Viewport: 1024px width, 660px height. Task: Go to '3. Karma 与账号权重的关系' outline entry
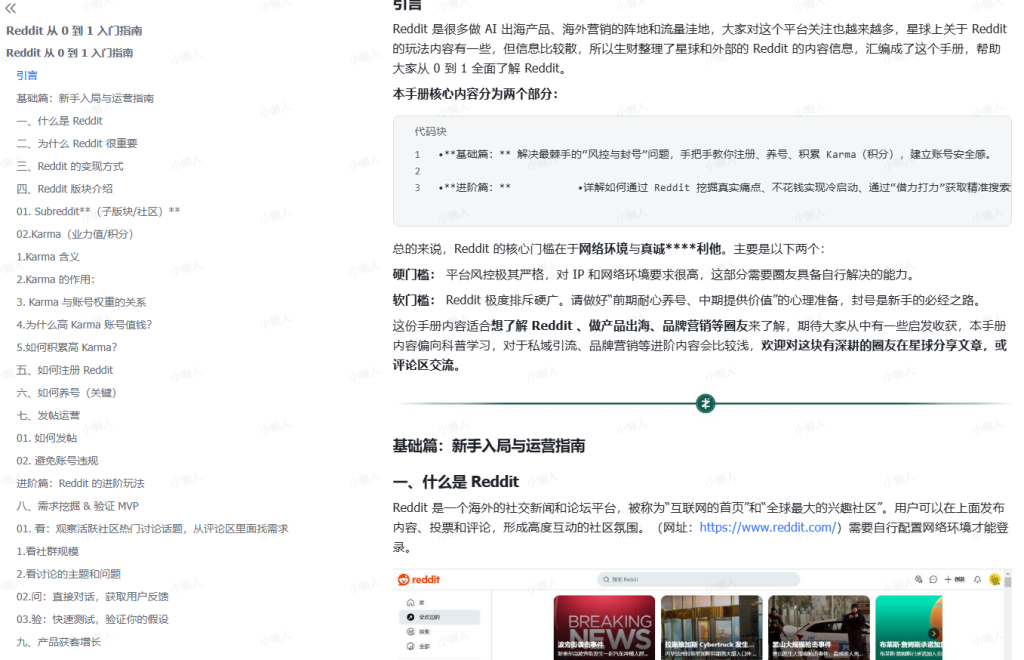coord(81,302)
